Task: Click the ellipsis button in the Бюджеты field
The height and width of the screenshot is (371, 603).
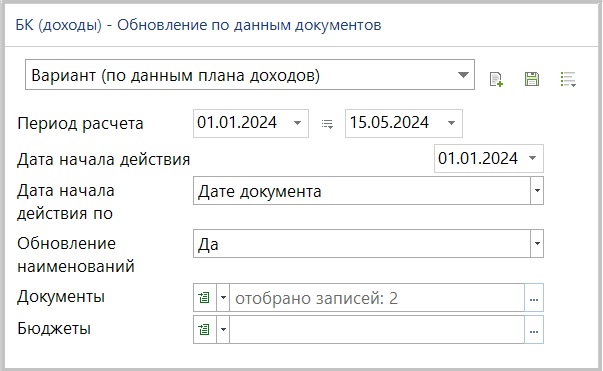Action: click(x=534, y=329)
